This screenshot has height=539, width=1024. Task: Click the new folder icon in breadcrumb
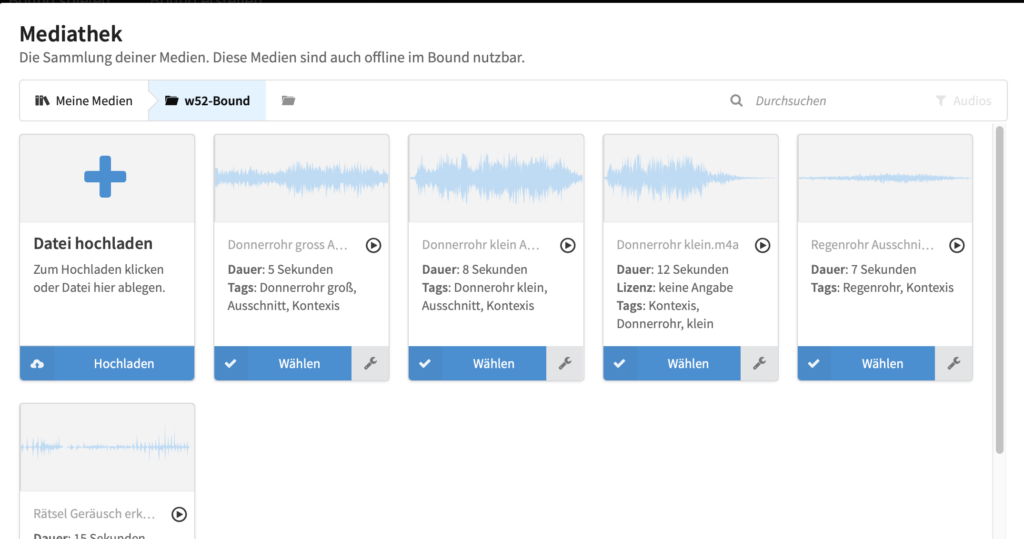click(288, 101)
